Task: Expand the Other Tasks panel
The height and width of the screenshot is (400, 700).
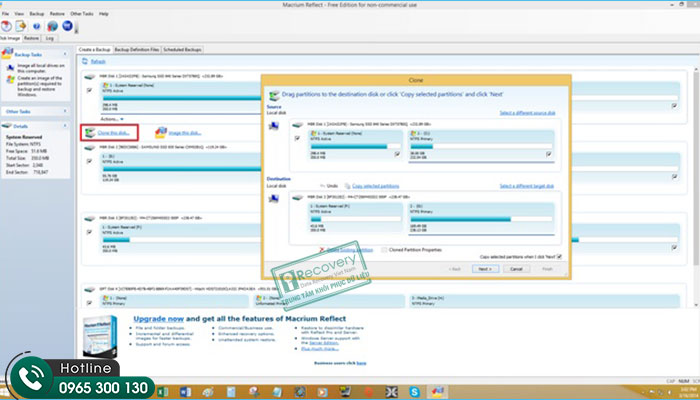Action: click(65, 111)
